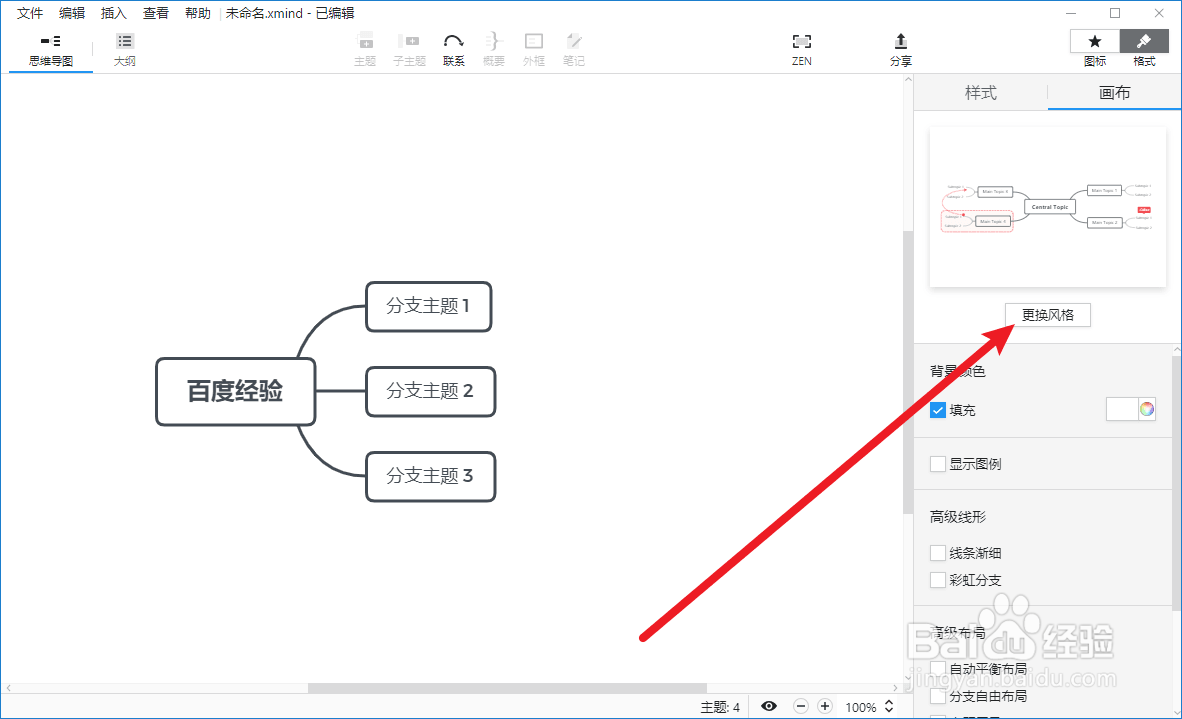Viewport: 1182px width, 719px height.
Task: Select the 分支主题 1 node
Action: [x=429, y=306]
